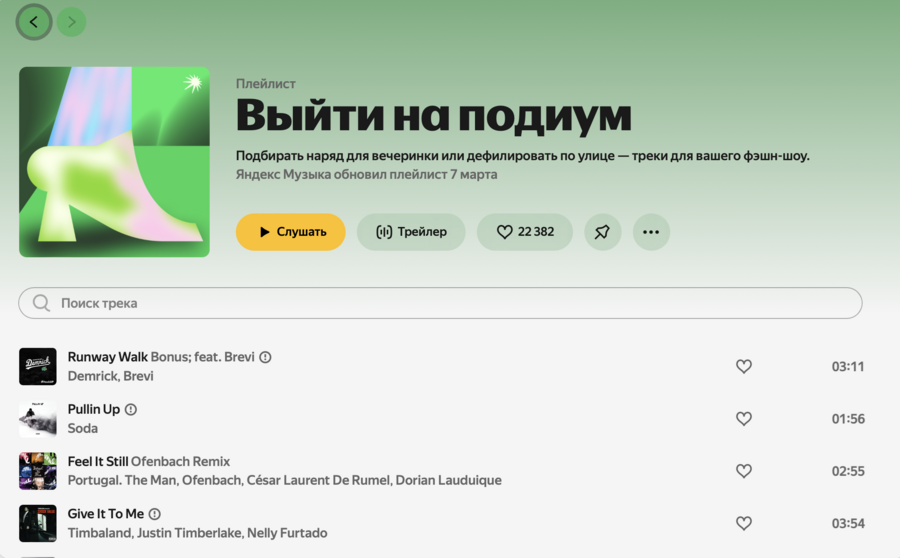Click the Give It To Me album thumbnail

click(38, 523)
